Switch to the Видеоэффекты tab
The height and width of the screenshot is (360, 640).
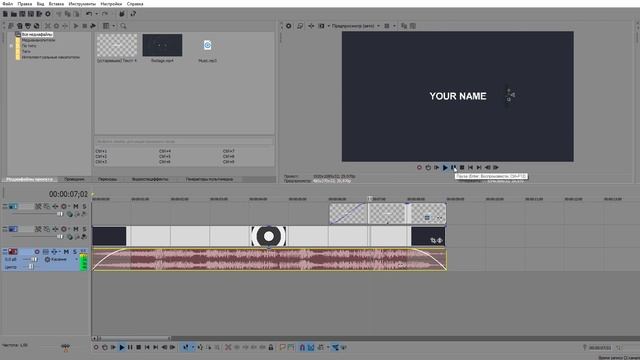pos(150,179)
